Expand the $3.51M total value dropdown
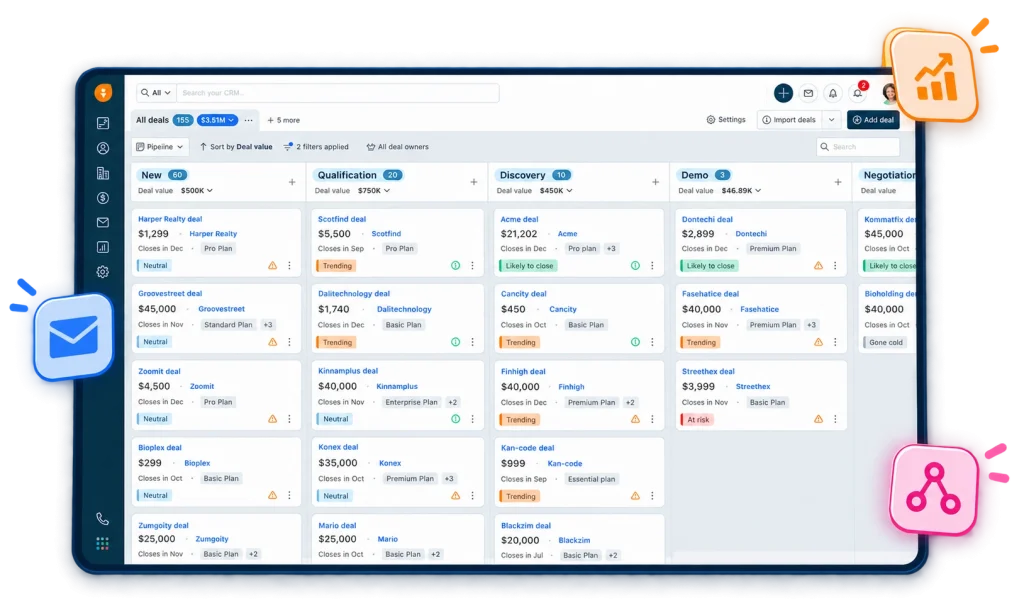This screenshot has height=608, width=1024. (x=217, y=120)
